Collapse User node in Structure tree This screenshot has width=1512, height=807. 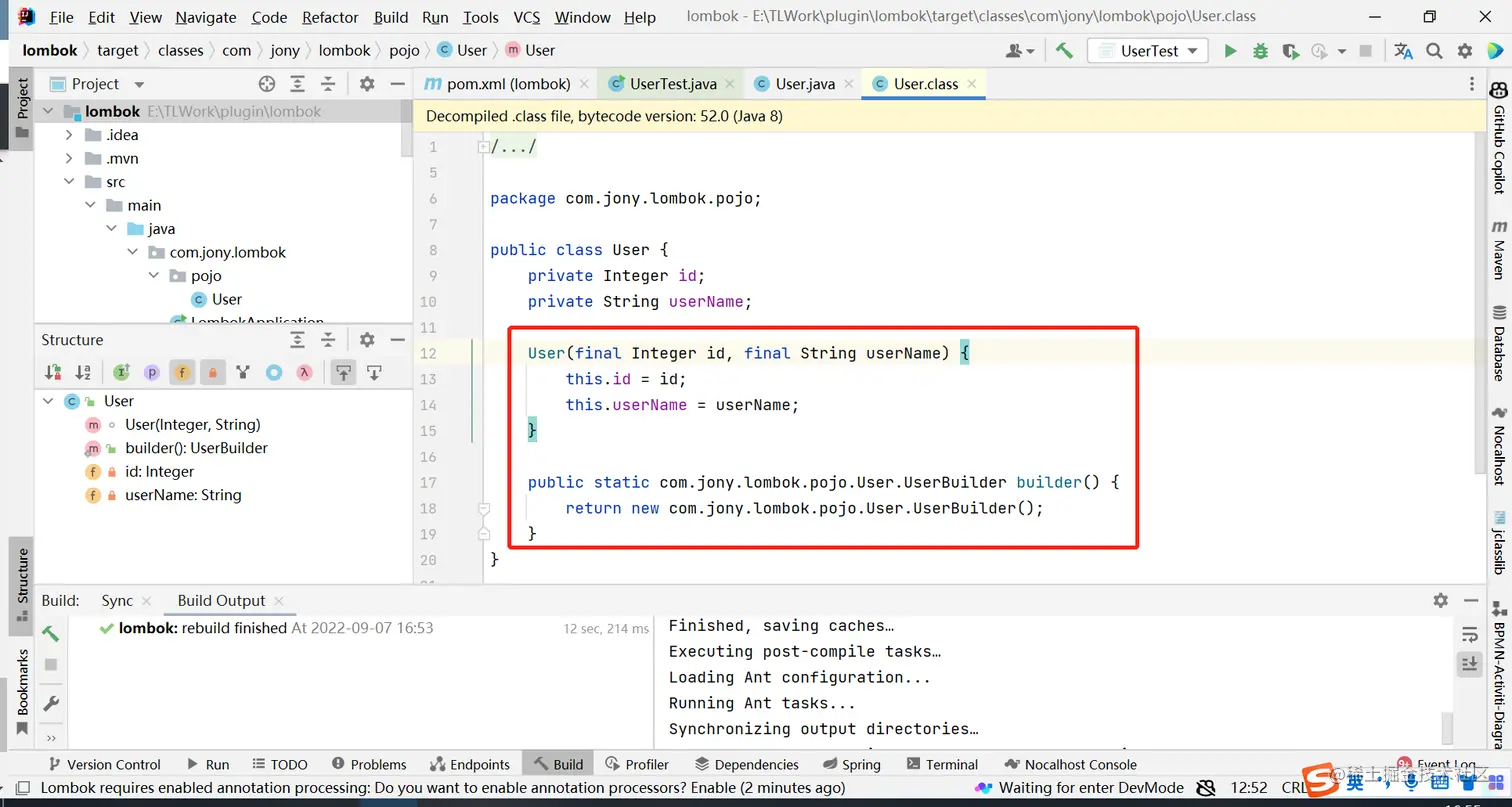coord(47,401)
